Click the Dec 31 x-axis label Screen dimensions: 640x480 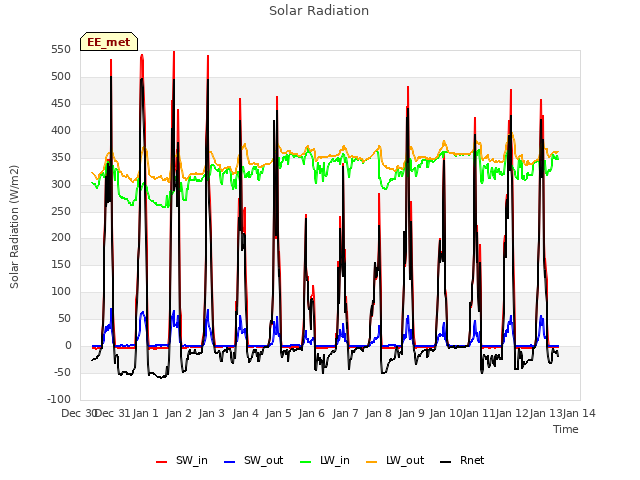113,413
